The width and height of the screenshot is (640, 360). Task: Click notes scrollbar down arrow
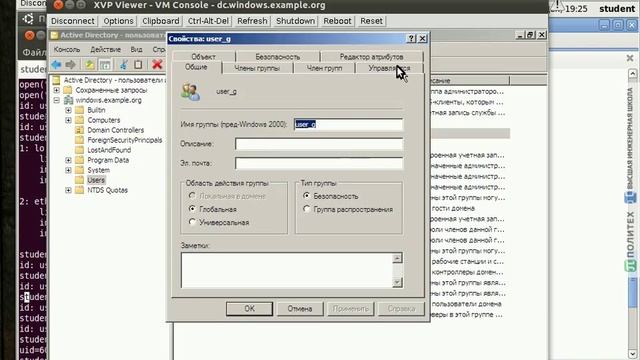[397, 282]
